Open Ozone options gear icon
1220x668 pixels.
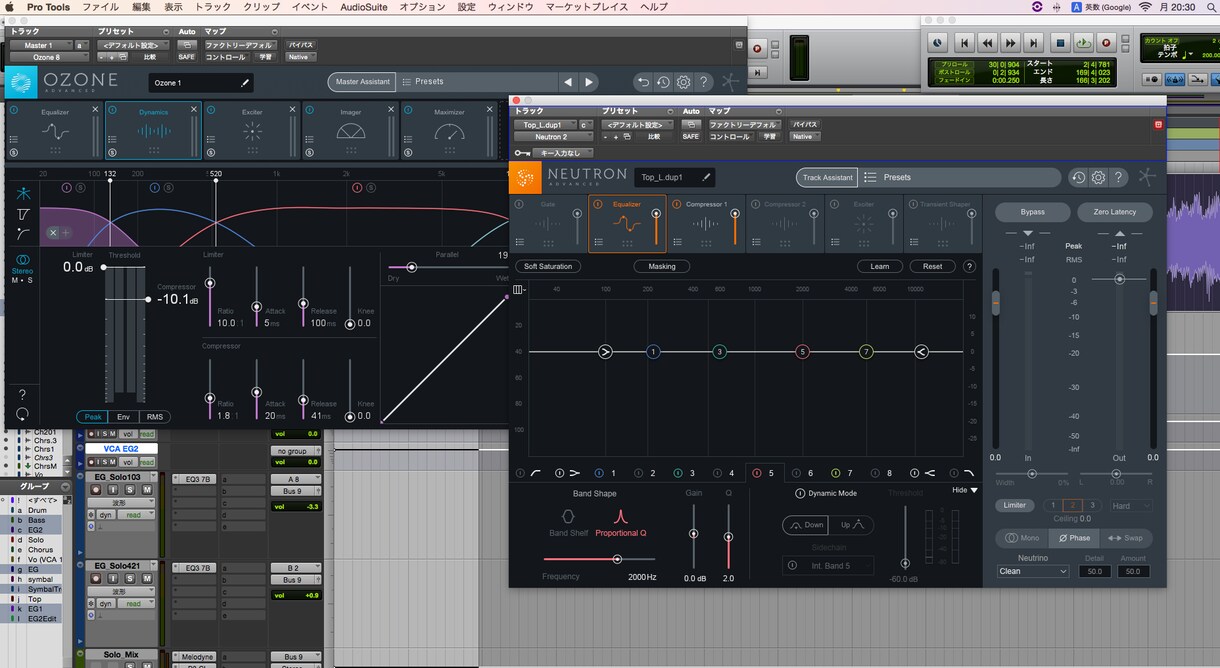(x=684, y=82)
